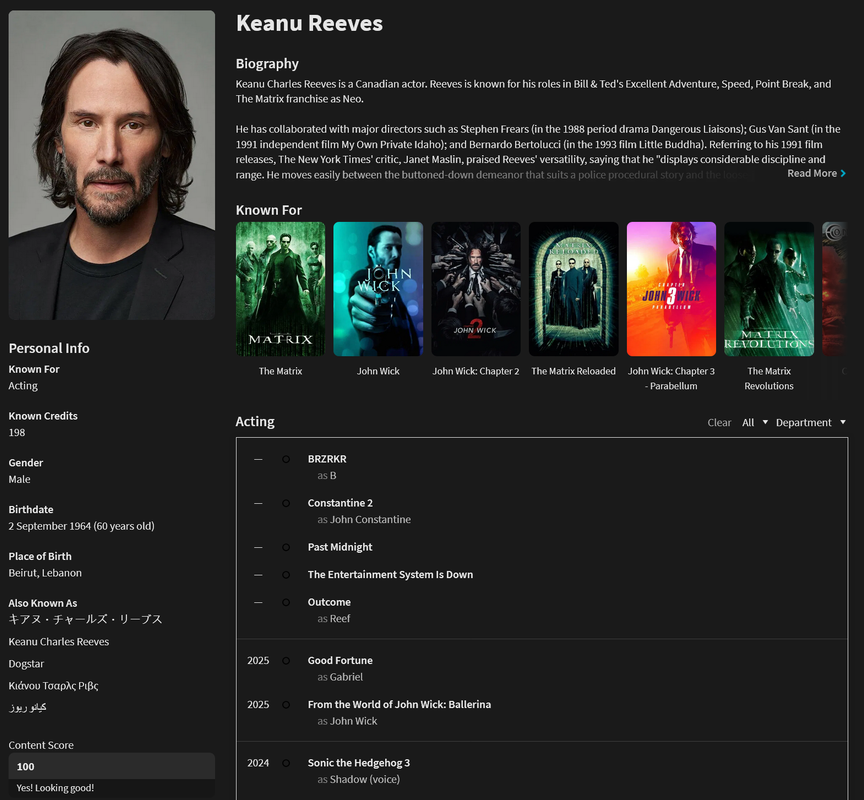The height and width of the screenshot is (800, 864).
Task: Open The Entertainment System Is Down credit
Action: [390, 575]
